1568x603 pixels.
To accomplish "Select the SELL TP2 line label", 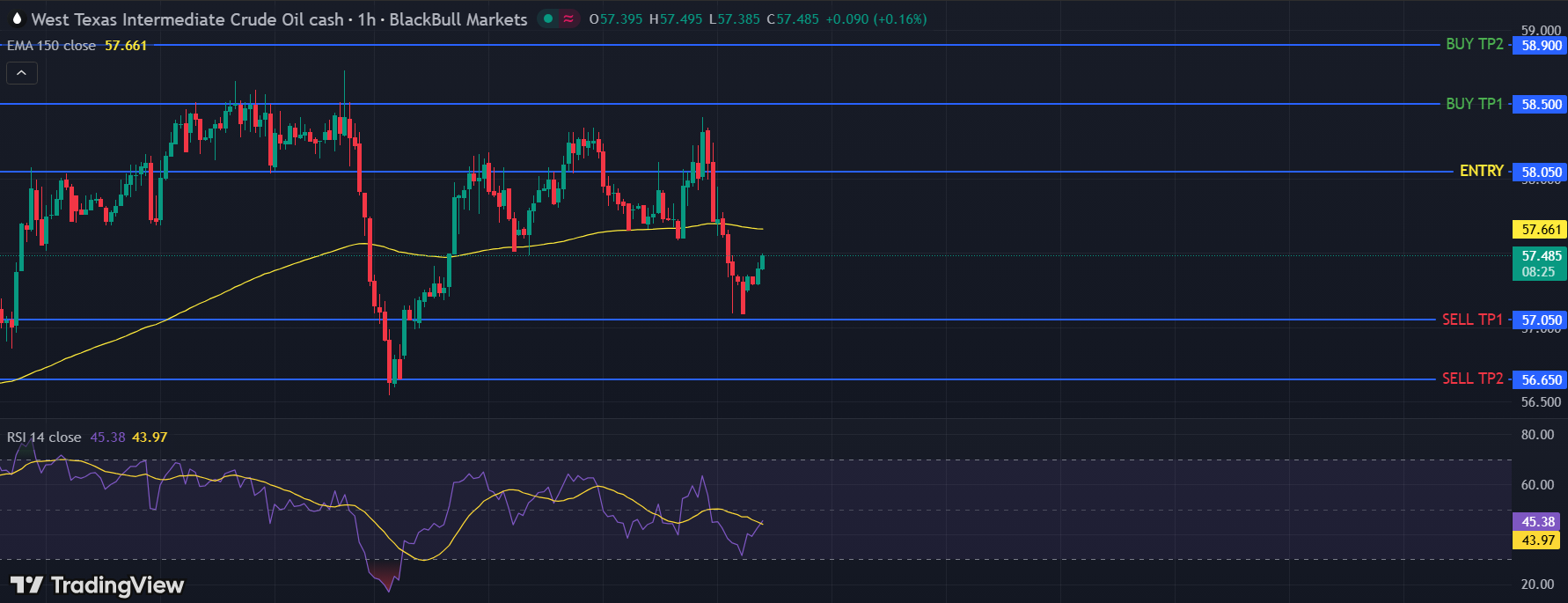I will (1472, 379).
